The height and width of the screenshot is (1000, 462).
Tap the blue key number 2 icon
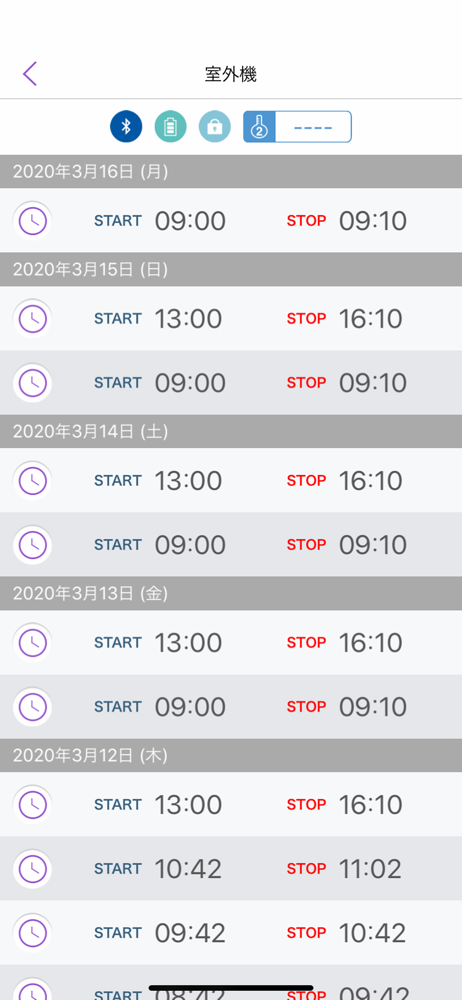pos(259,126)
